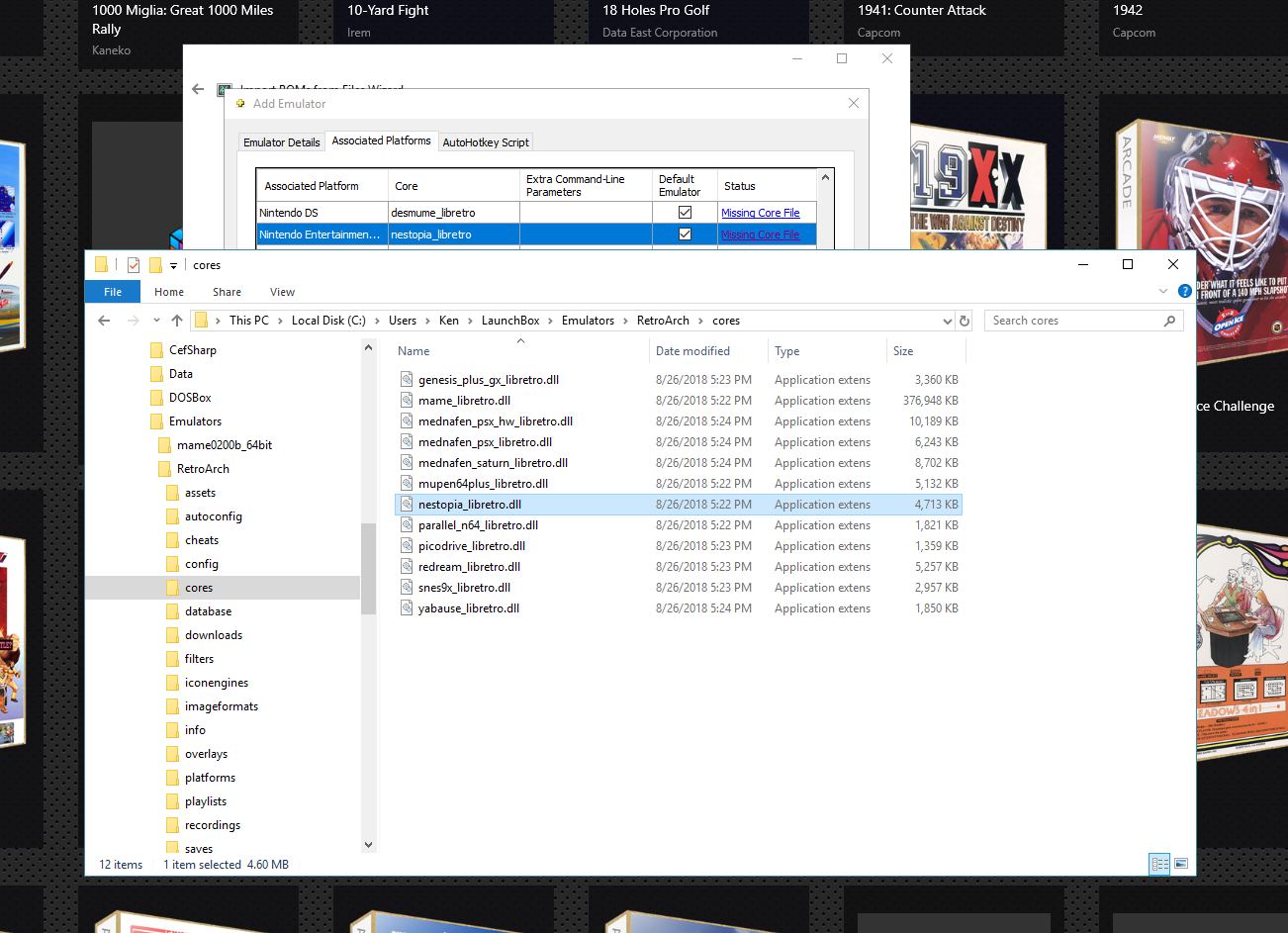Open address bar history dropdown
Viewport: 1288px width, 933px height.
click(x=949, y=321)
